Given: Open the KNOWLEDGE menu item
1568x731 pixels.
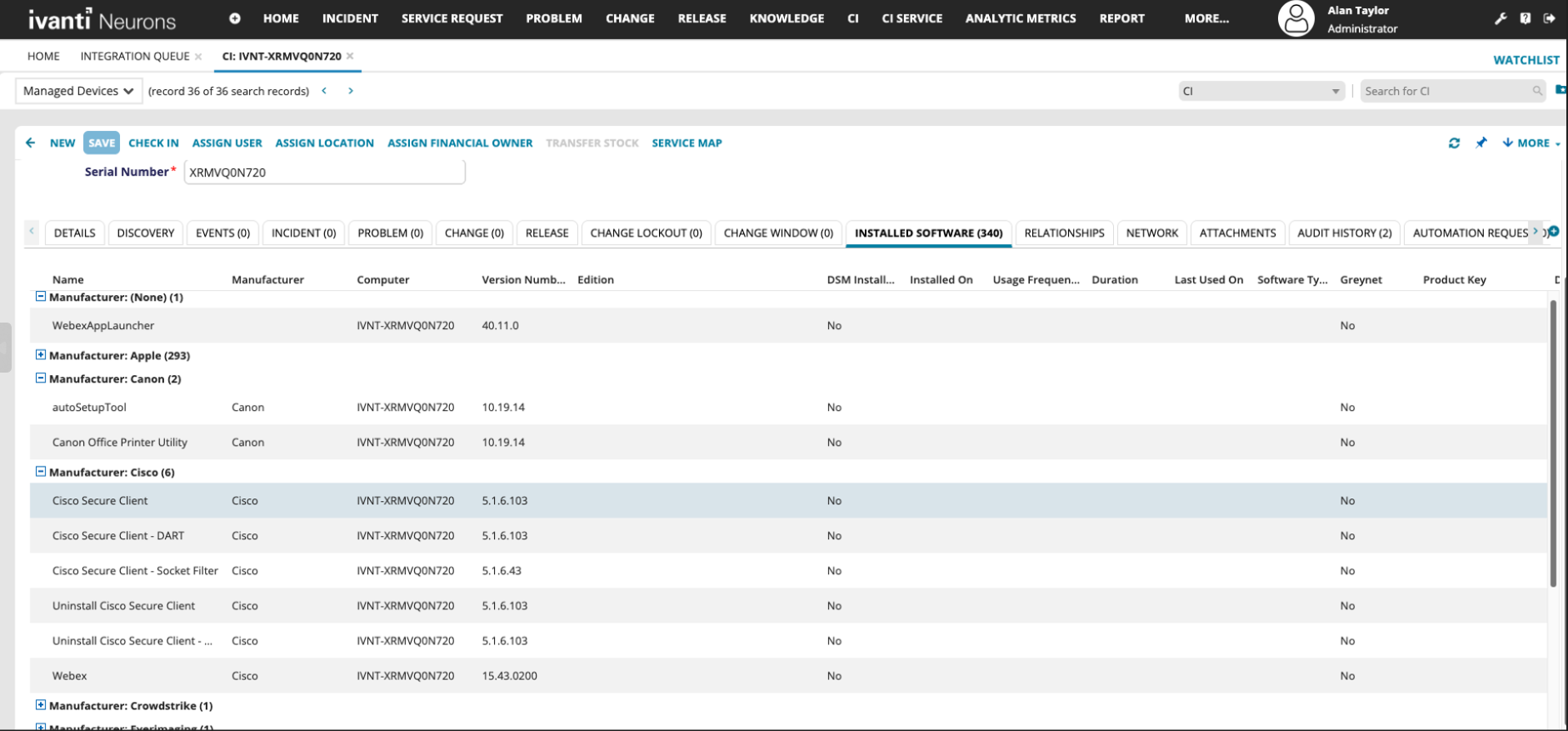Looking at the screenshot, I should pyautogui.click(x=786, y=18).
